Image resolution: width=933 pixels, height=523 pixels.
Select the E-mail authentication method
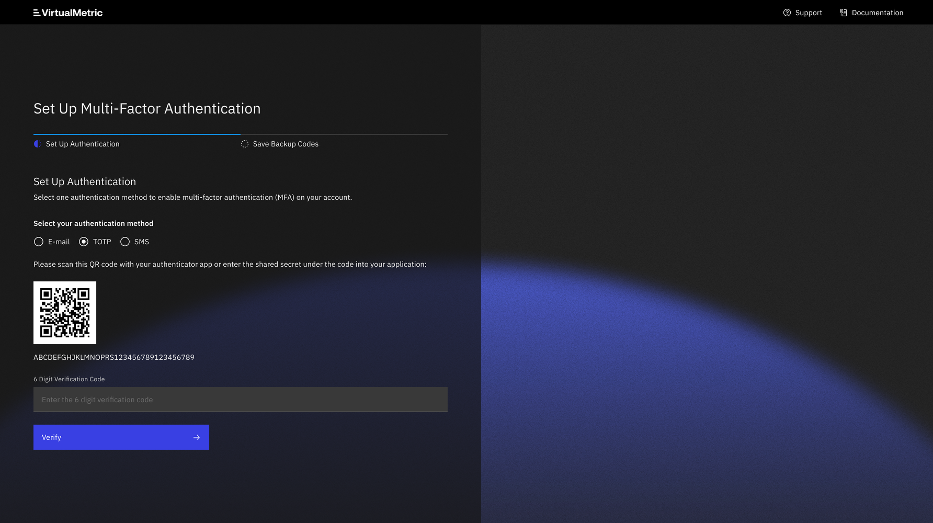click(52, 242)
